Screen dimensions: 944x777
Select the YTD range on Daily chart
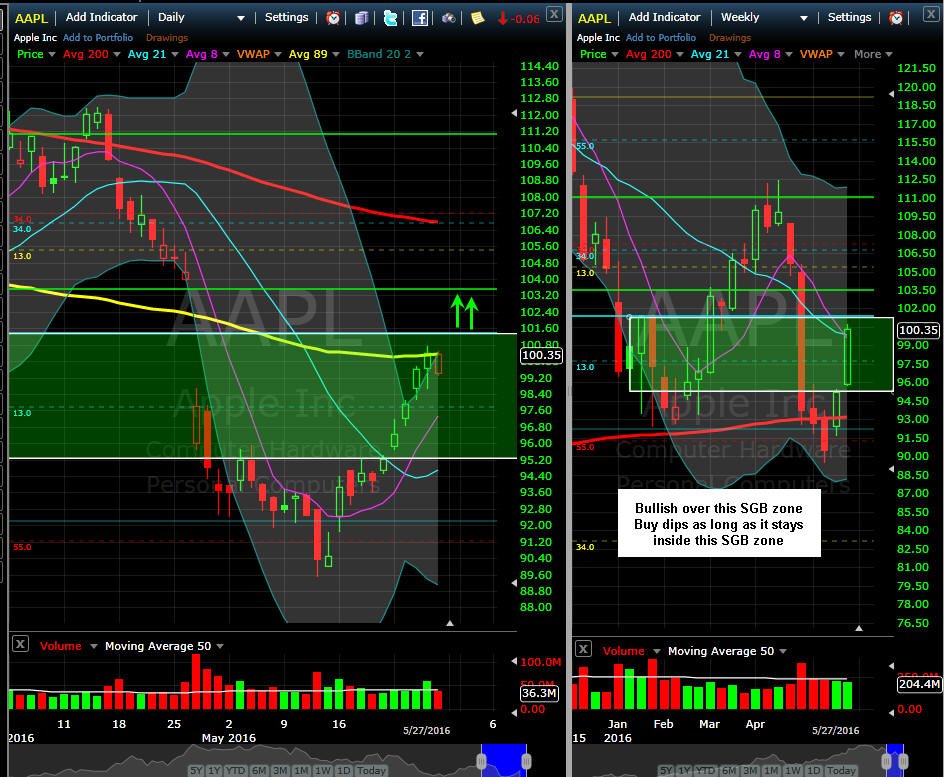[235, 770]
